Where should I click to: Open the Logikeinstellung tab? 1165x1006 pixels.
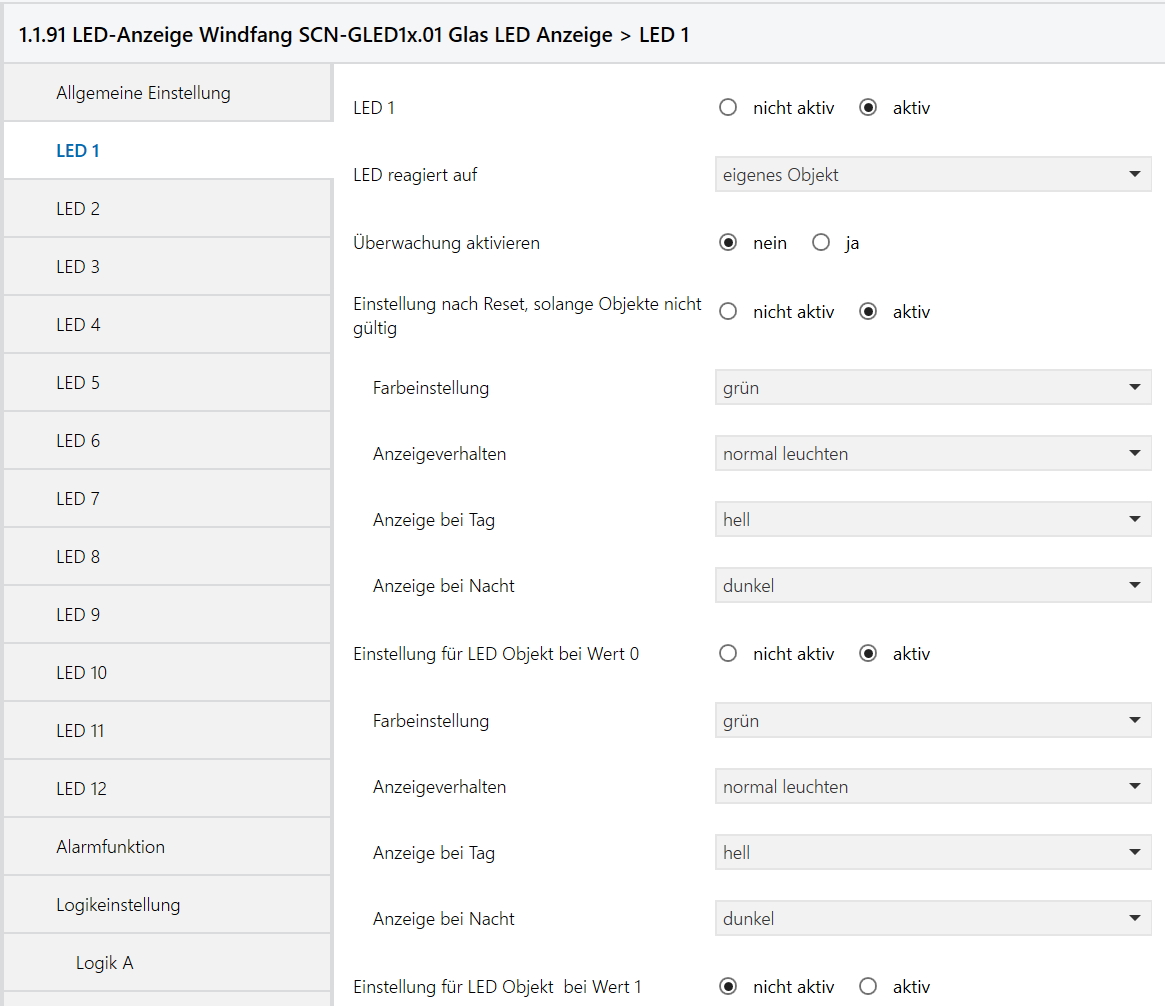tap(167, 904)
